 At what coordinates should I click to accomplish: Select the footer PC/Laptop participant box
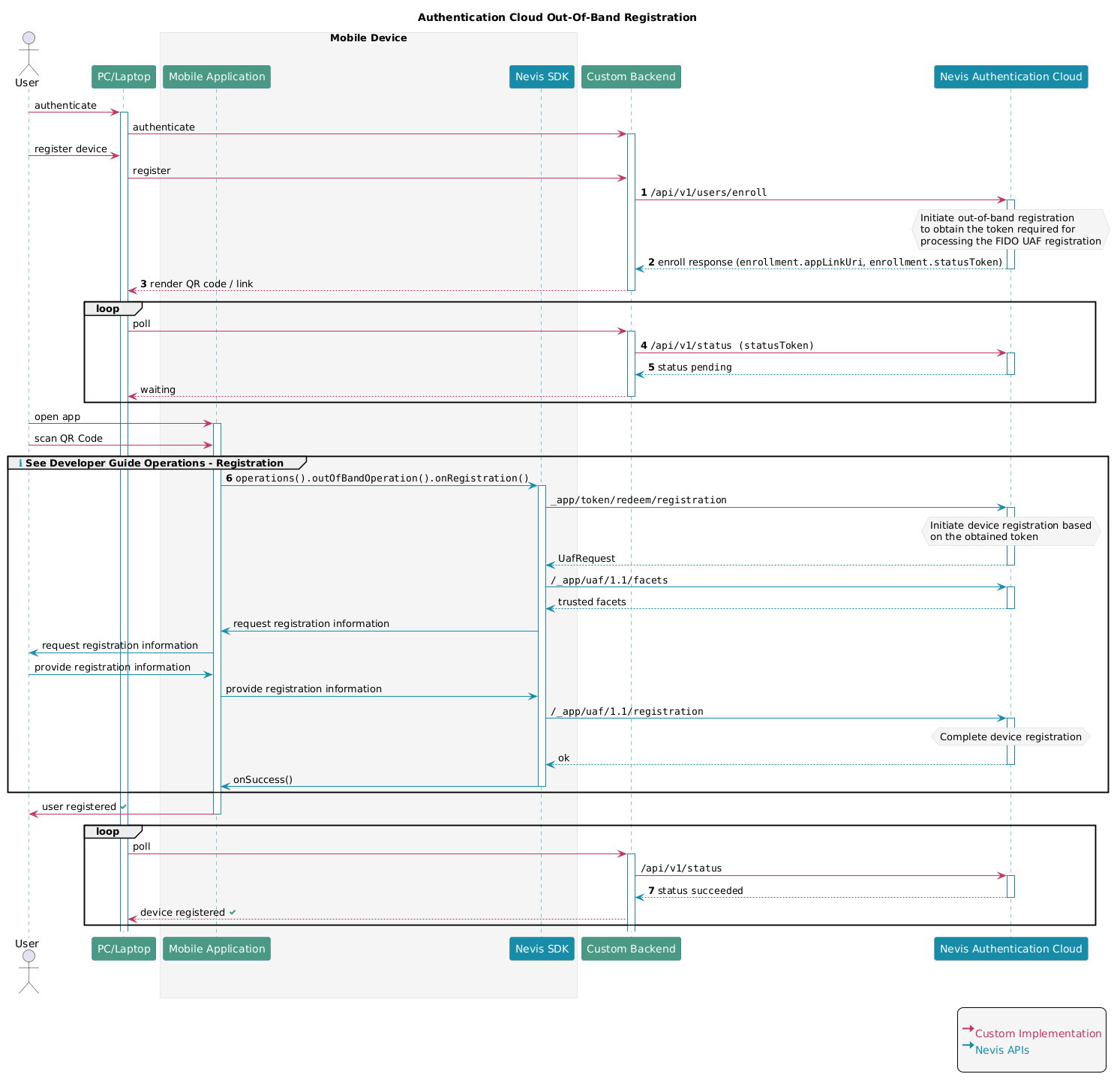pos(124,949)
